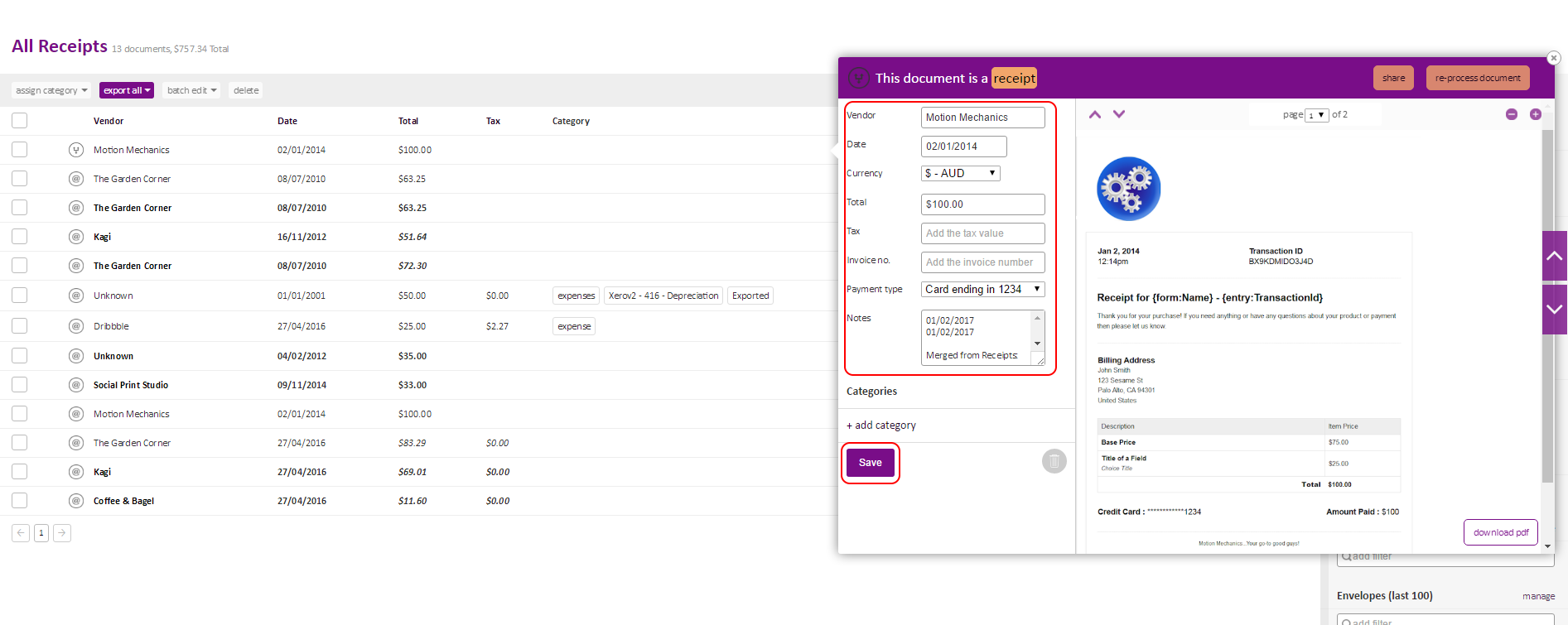Click email icon for Coffee & Bagel row
The width and height of the screenshot is (1568, 625).
[x=76, y=501]
